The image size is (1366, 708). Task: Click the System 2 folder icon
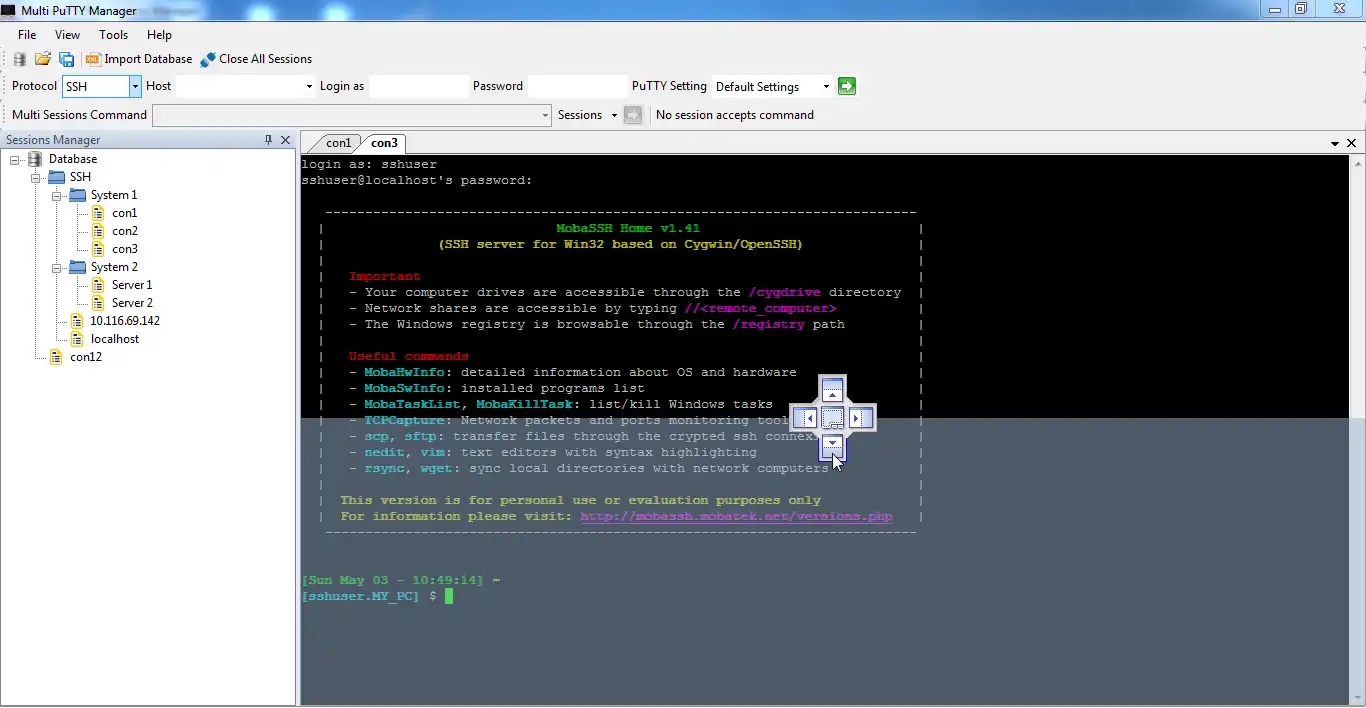77,267
